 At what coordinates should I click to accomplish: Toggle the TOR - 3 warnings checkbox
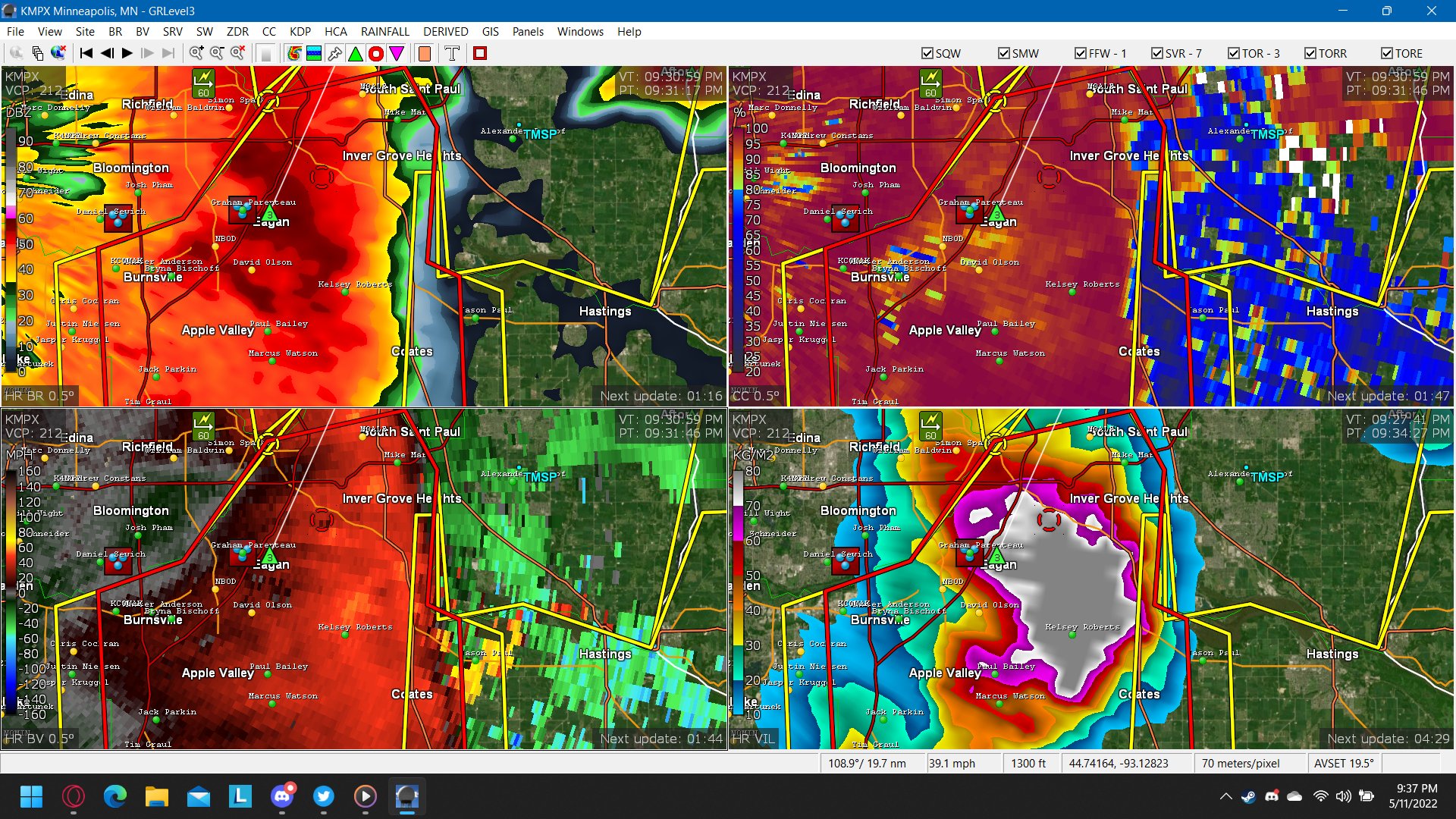click(x=1234, y=53)
